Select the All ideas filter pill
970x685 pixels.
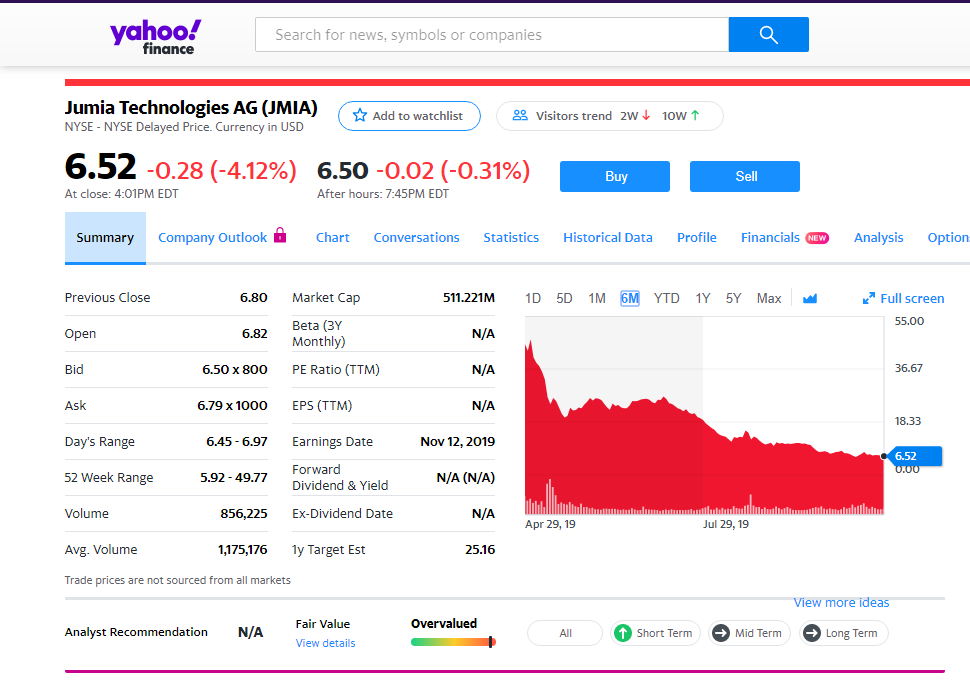[565, 633]
